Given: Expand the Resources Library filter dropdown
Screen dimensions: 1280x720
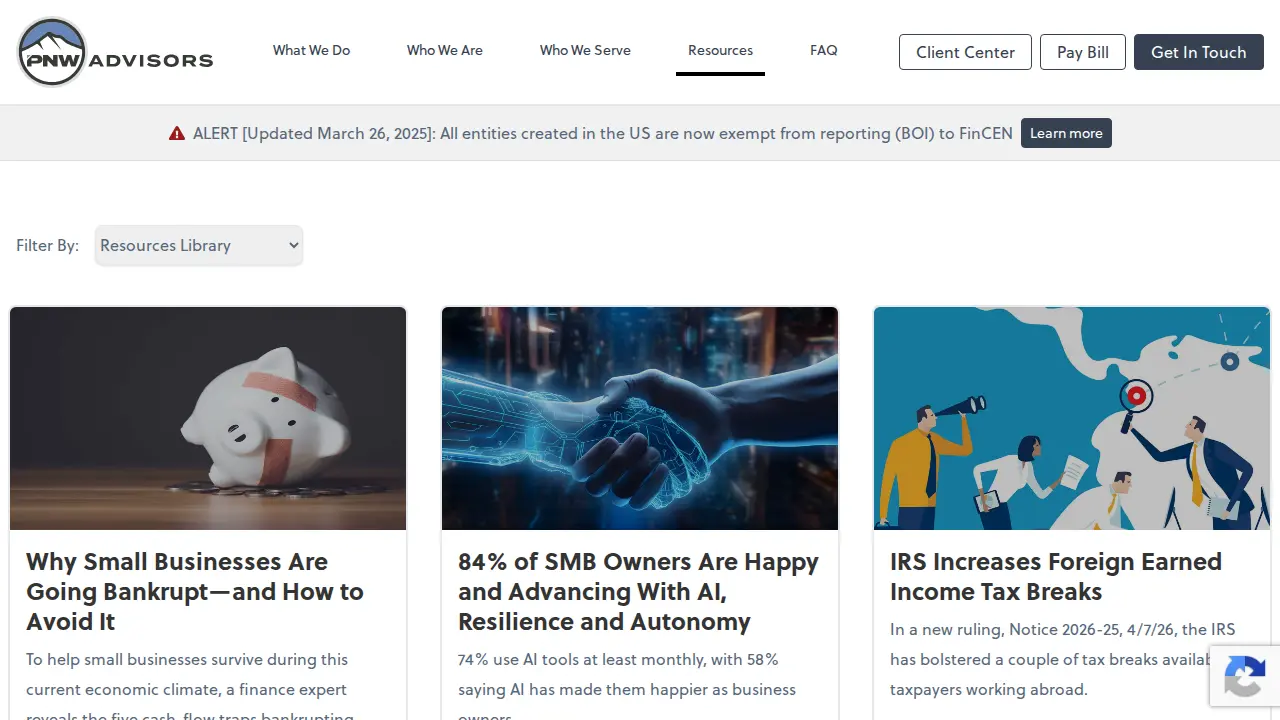Looking at the screenshot, I should [x=199, y=245].
